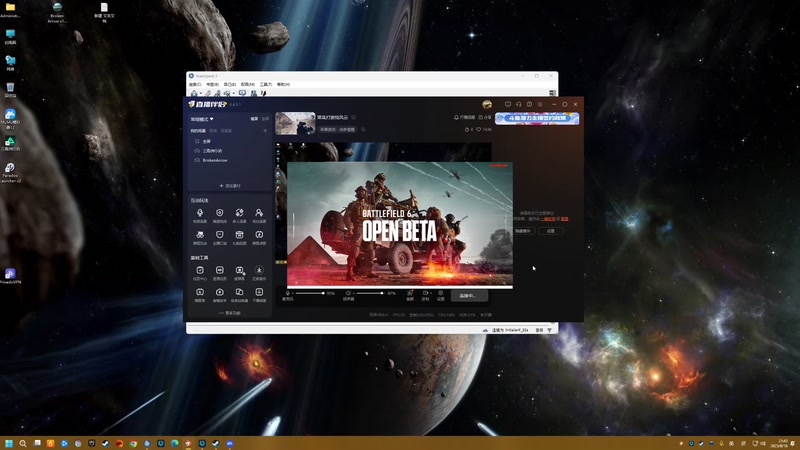Screen dimensions: 800x450
Task: Open the hamburger menu in streaming app title bar
Action: 540,104
